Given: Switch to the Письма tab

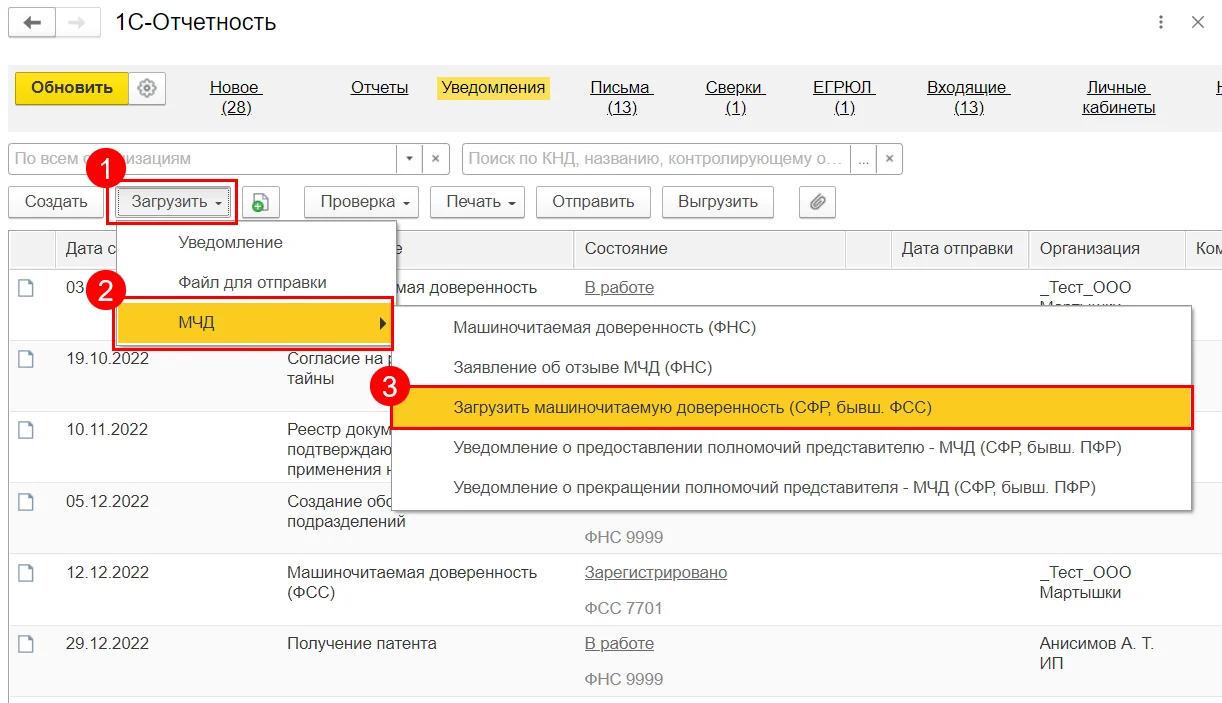Looking at the screenshot, I should click(x=621, y=97).
